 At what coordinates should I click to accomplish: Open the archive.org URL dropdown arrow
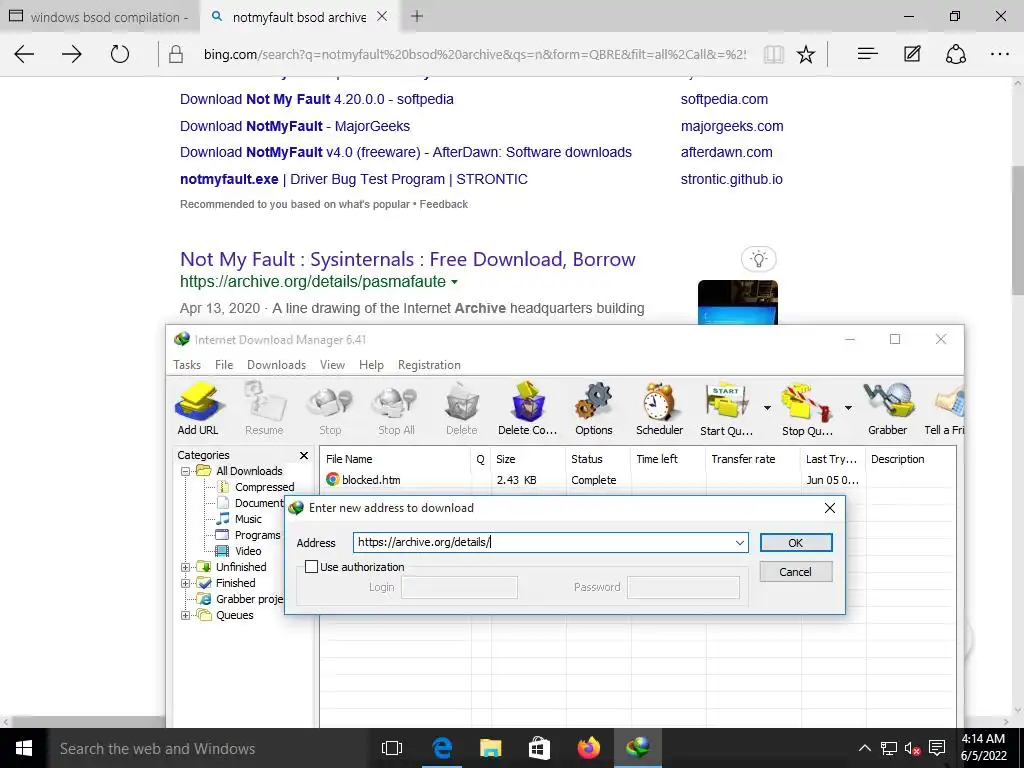click(x=455, y=282)
